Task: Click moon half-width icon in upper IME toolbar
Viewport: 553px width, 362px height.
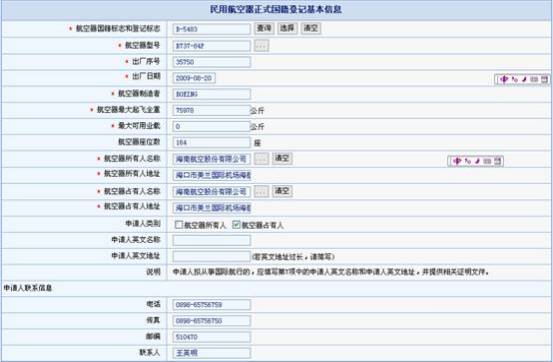Action: (524, 79)
